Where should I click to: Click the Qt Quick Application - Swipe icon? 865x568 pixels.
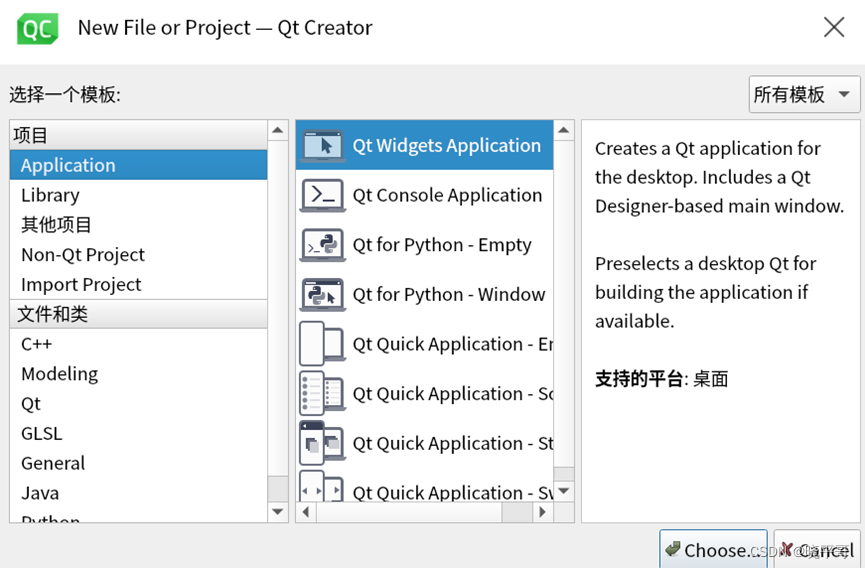(323, 486)
